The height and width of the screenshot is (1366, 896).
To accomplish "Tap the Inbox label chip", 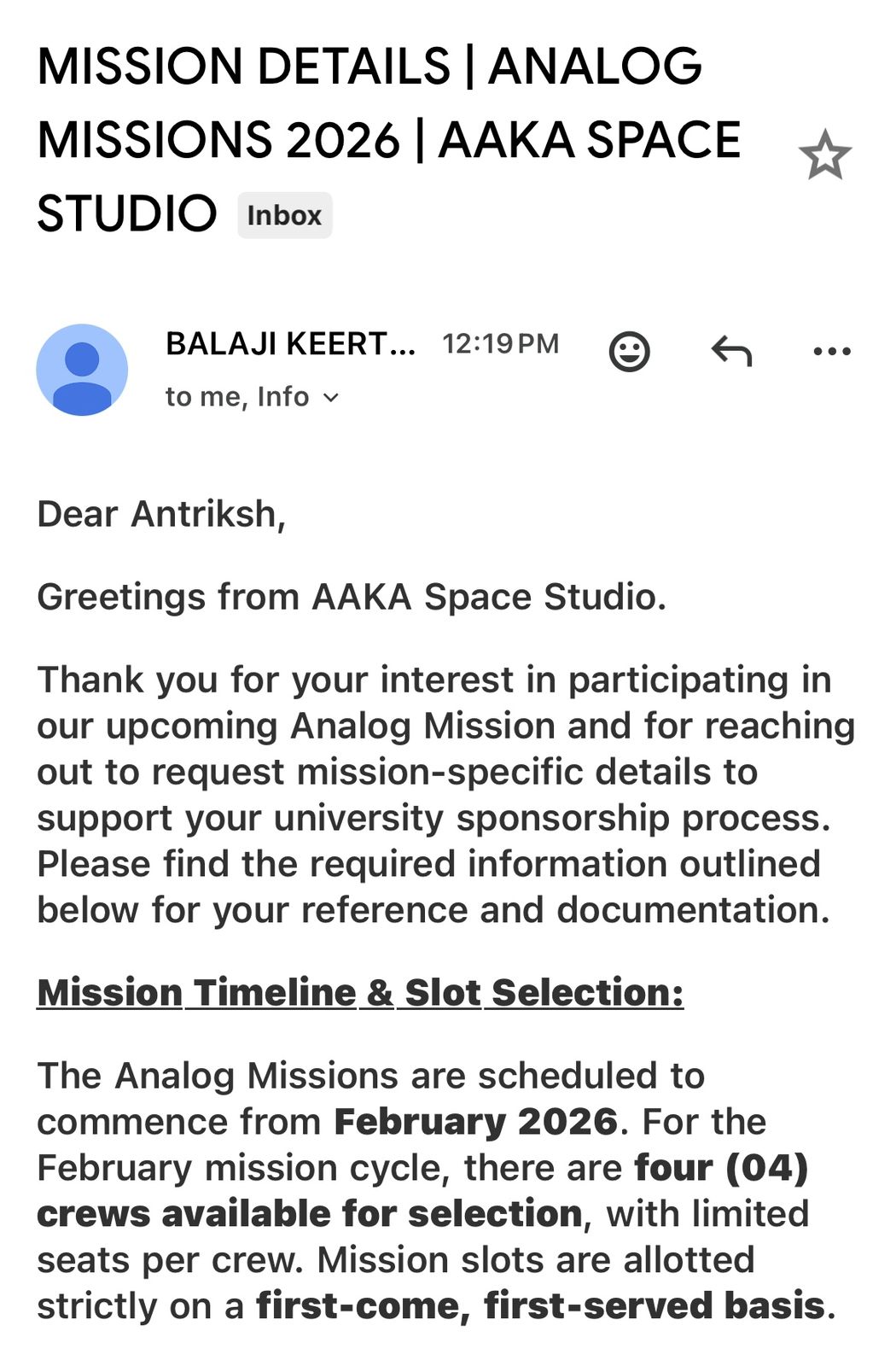I will point(284,215).
